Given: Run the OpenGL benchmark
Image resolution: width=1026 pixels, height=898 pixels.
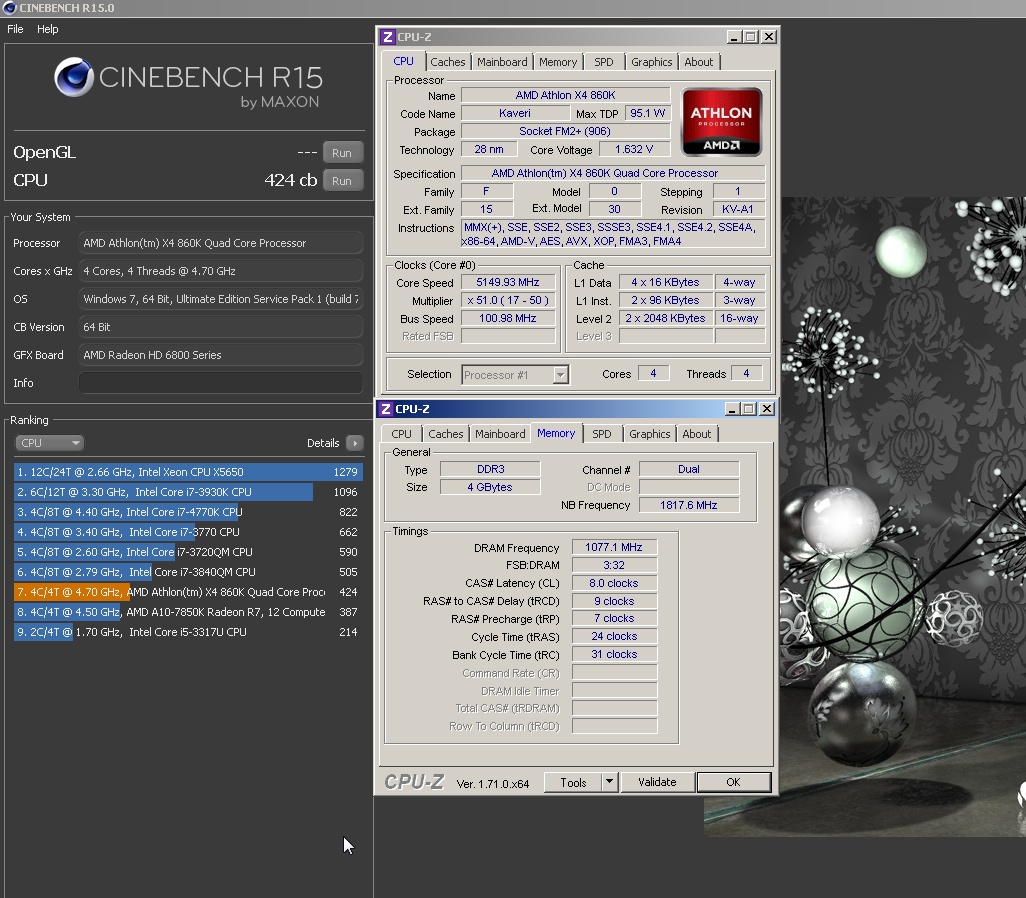Looking at the screenshot, I should click(x=342, y=153).
